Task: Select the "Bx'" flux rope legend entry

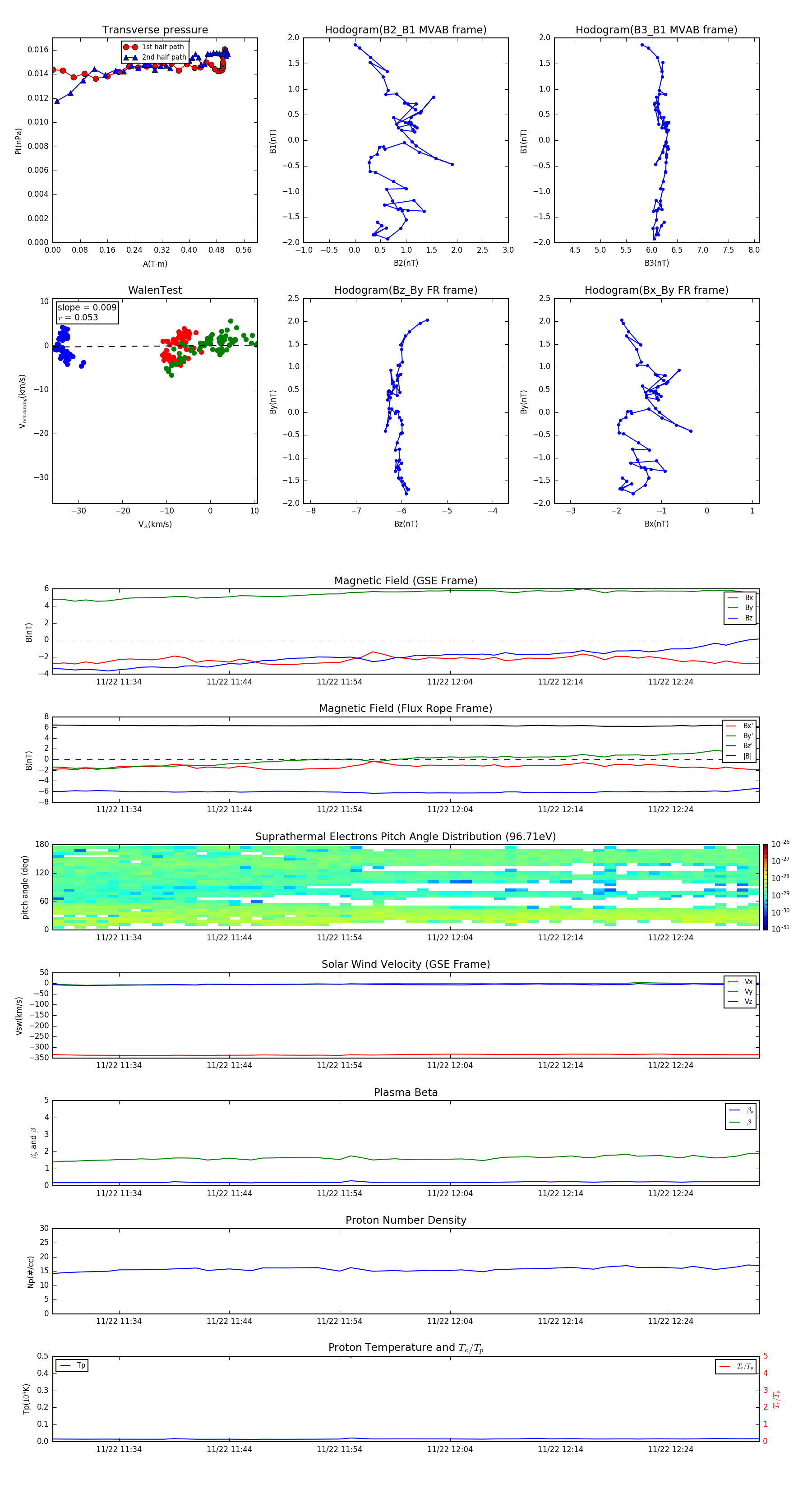Action: tap(739, 726)
